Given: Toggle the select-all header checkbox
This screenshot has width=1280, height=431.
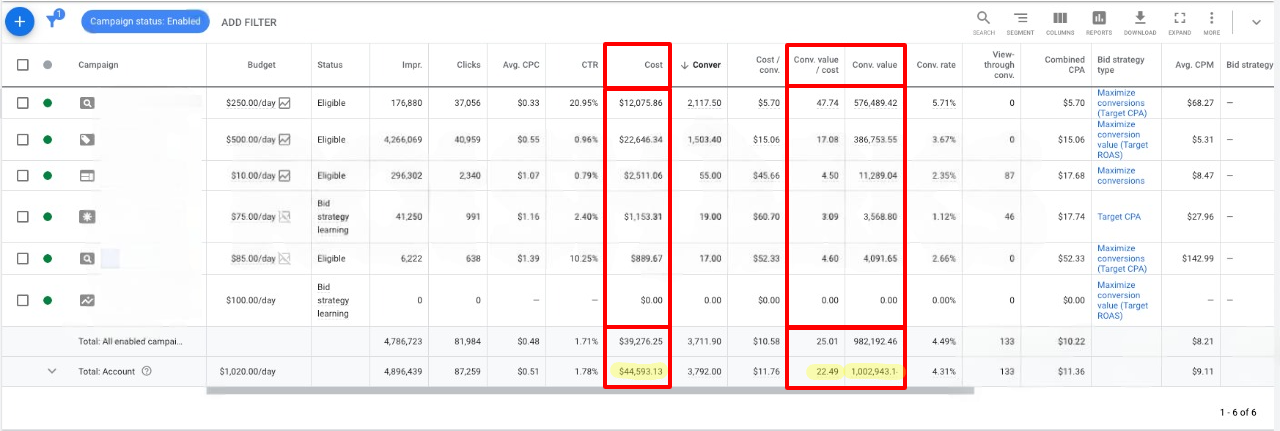Looking at the screenshot, I should 23,65.
